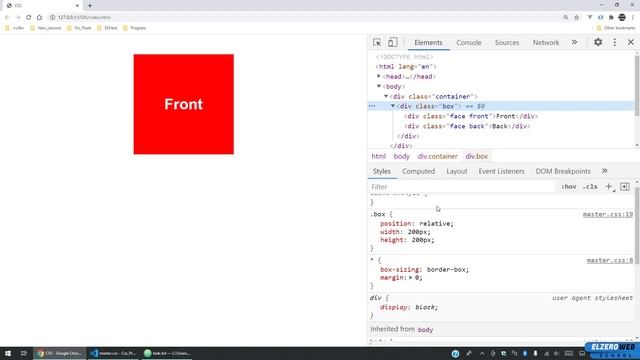The height and width of the screenshot is (360, 640).
Task: Open the Task View taskbar icon
Action: (24, 353)
